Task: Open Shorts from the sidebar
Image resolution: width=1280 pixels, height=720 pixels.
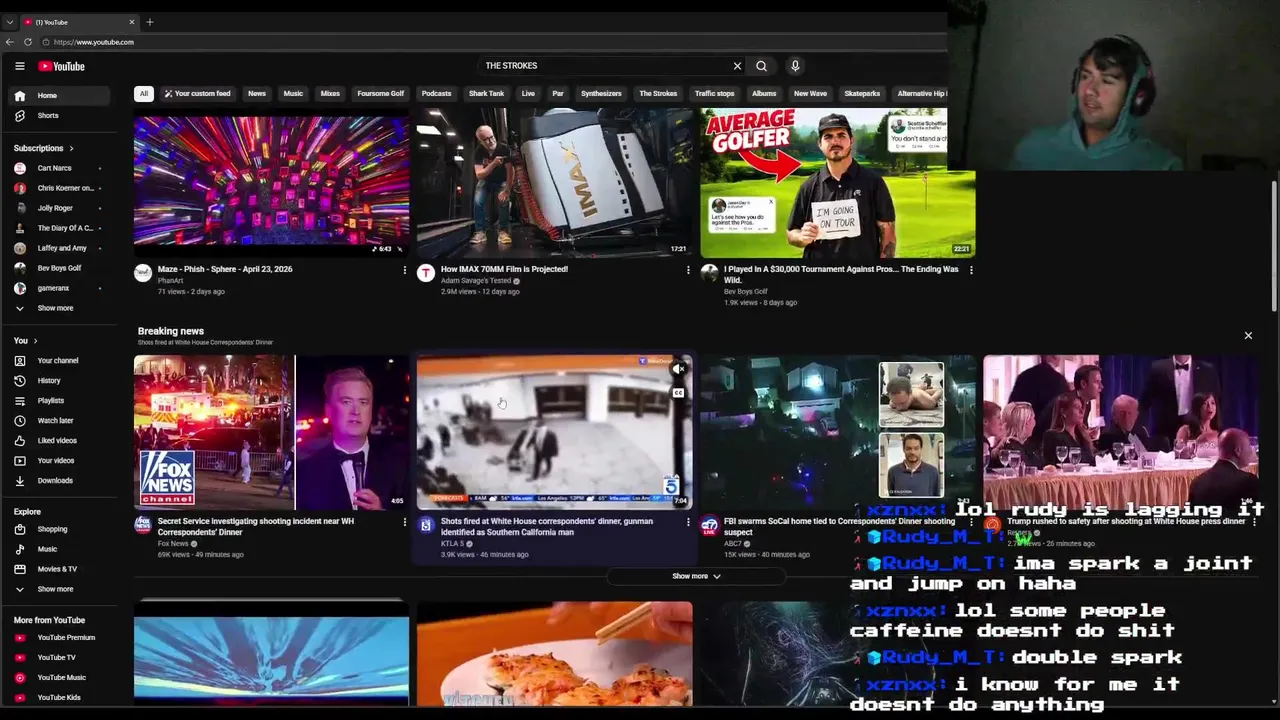Action: (x=61, y=116)
